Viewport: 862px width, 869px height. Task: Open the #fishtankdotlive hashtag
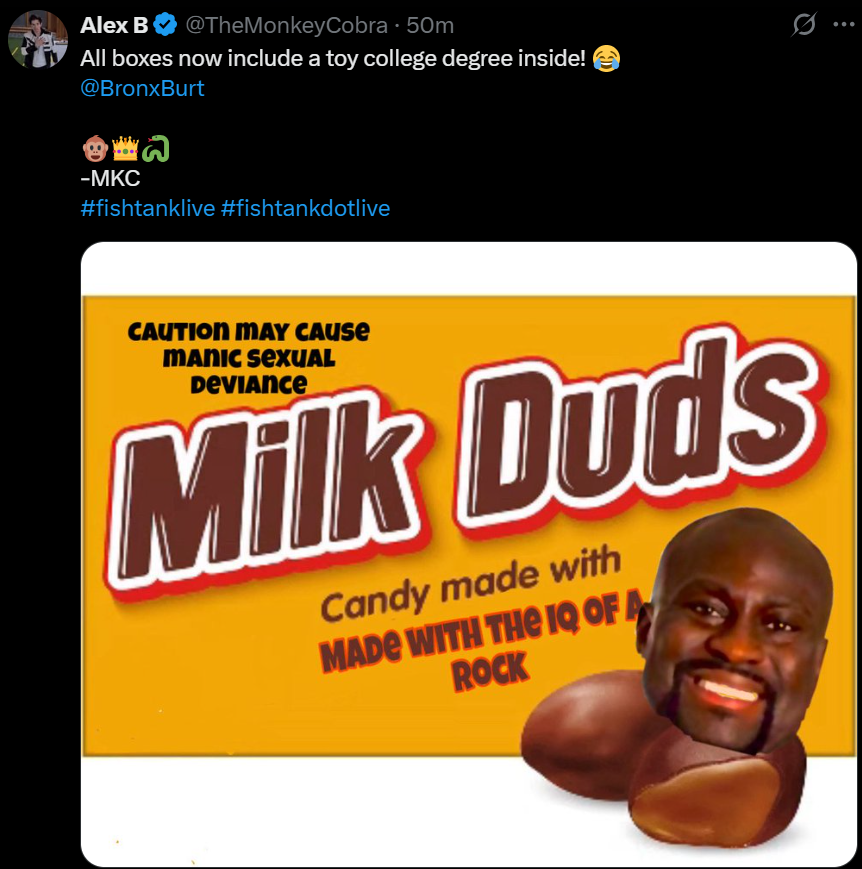pos(305,208)
